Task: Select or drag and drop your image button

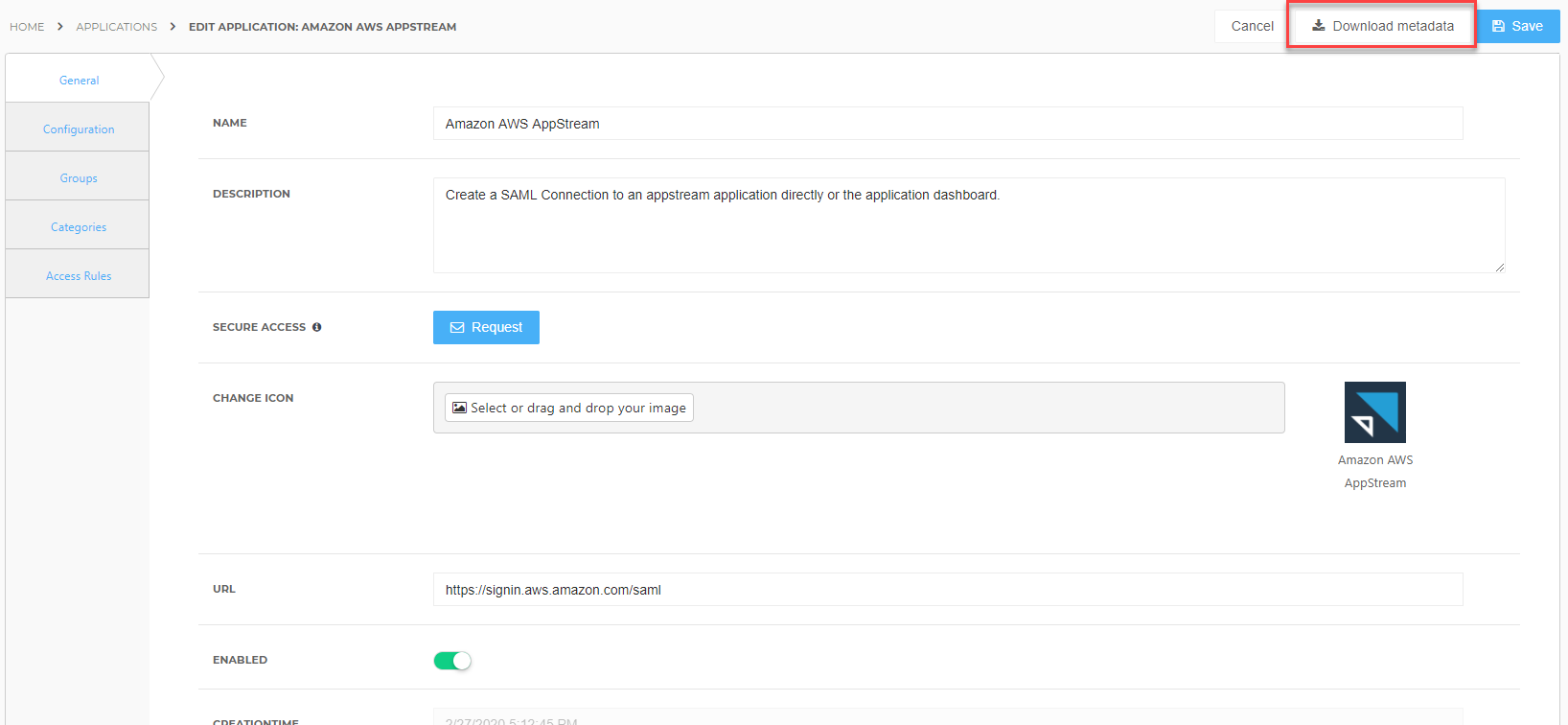Action: pyautogui.click(x=569, y=408)
